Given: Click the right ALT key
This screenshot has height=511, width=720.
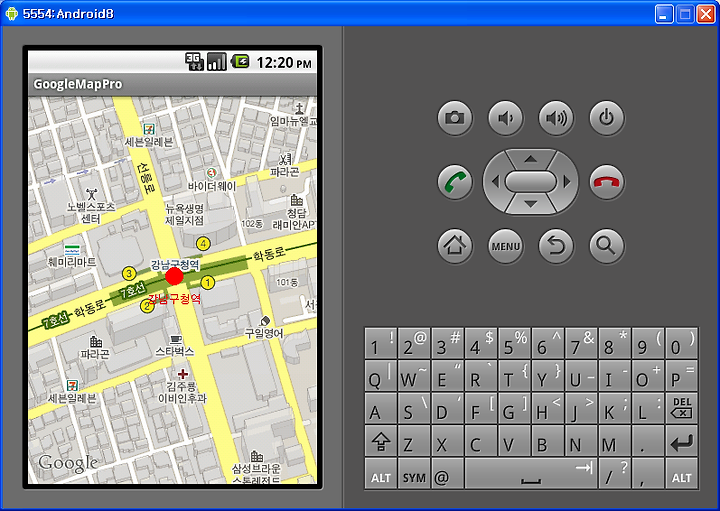Looking at the screenshot, I should pyautogui.click(x=682, y=473).
